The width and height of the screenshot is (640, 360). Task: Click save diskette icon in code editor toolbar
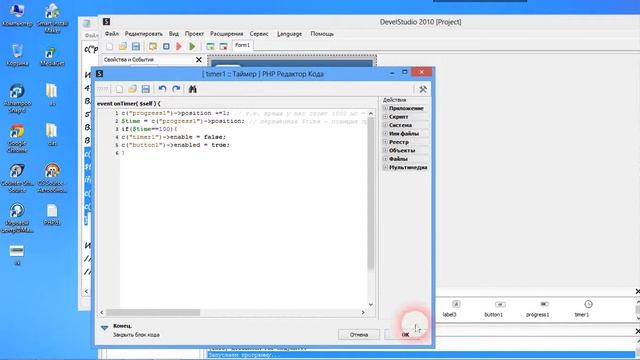pyautogui.click(x=146, y=89)
